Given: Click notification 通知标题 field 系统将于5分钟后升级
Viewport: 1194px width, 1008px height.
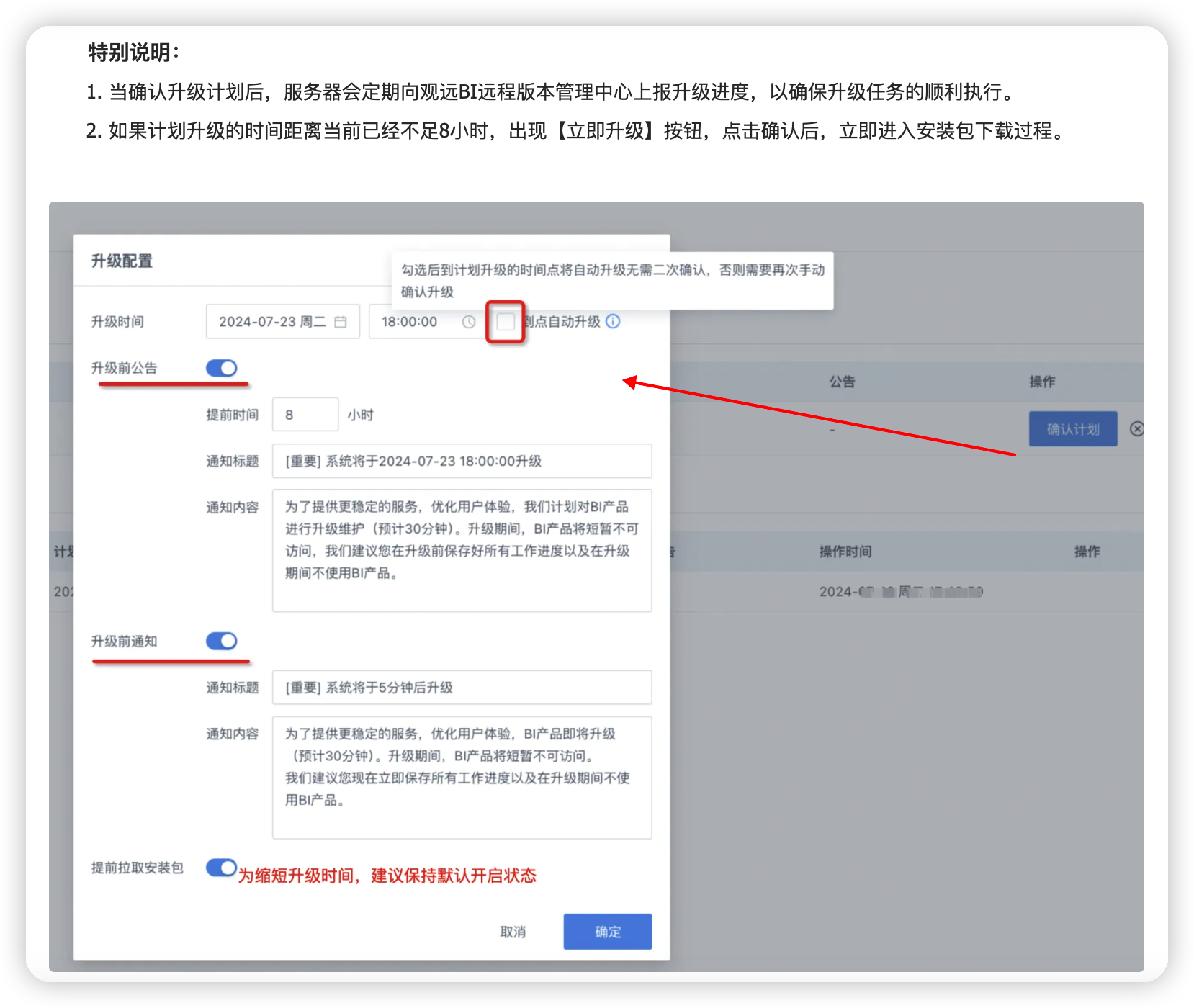Looking at the screenshot, I should [462, 688].
